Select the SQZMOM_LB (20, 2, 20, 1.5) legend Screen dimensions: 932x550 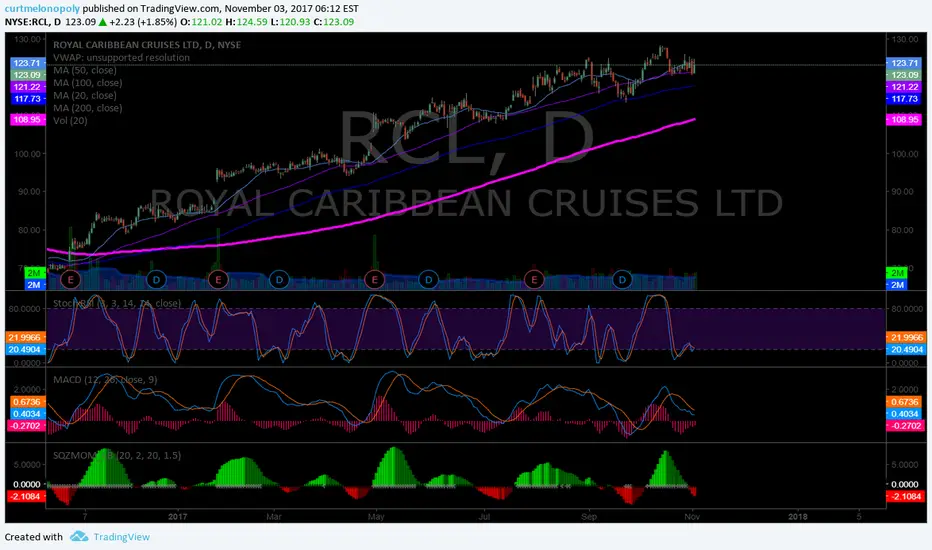pos(117,455)
